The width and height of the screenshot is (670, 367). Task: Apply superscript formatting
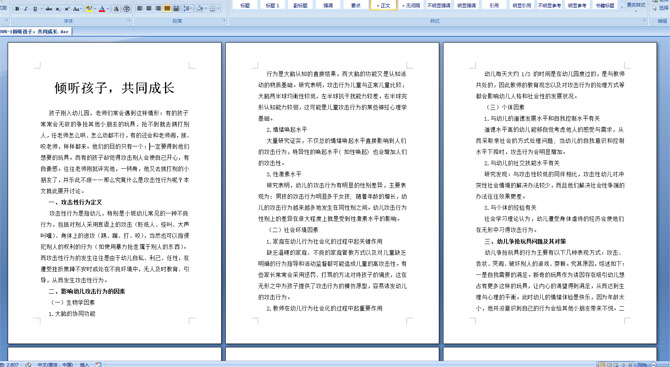coord(67,9)
